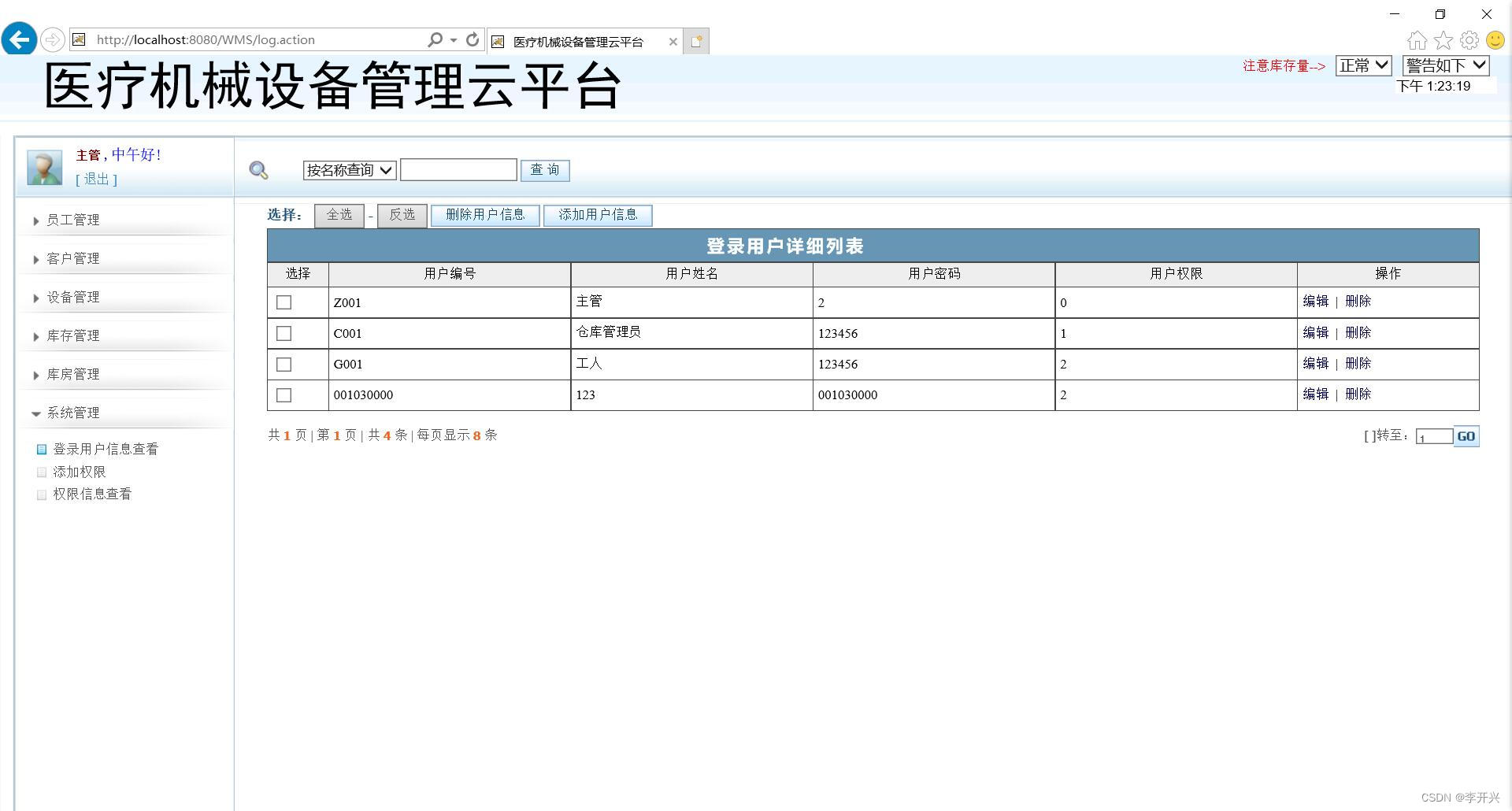This screenshot has height=811, width=1512.
Task: Click the 用户密码 column header
Action: (934, 274)
